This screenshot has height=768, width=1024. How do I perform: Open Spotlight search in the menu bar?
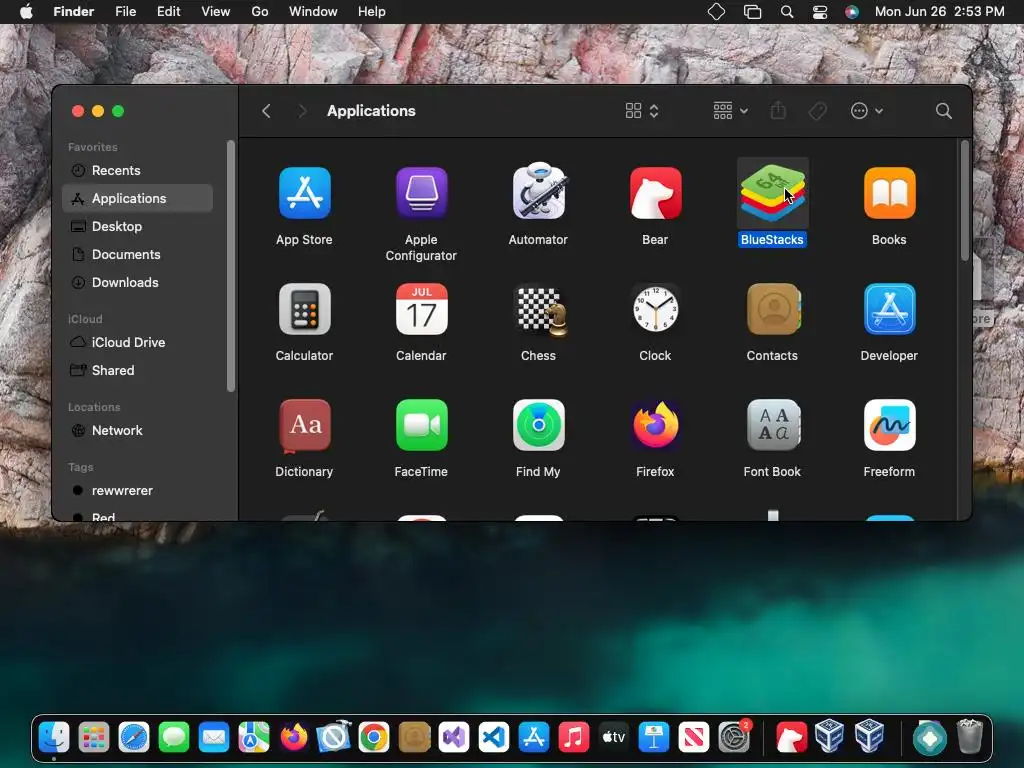[787, 12]
